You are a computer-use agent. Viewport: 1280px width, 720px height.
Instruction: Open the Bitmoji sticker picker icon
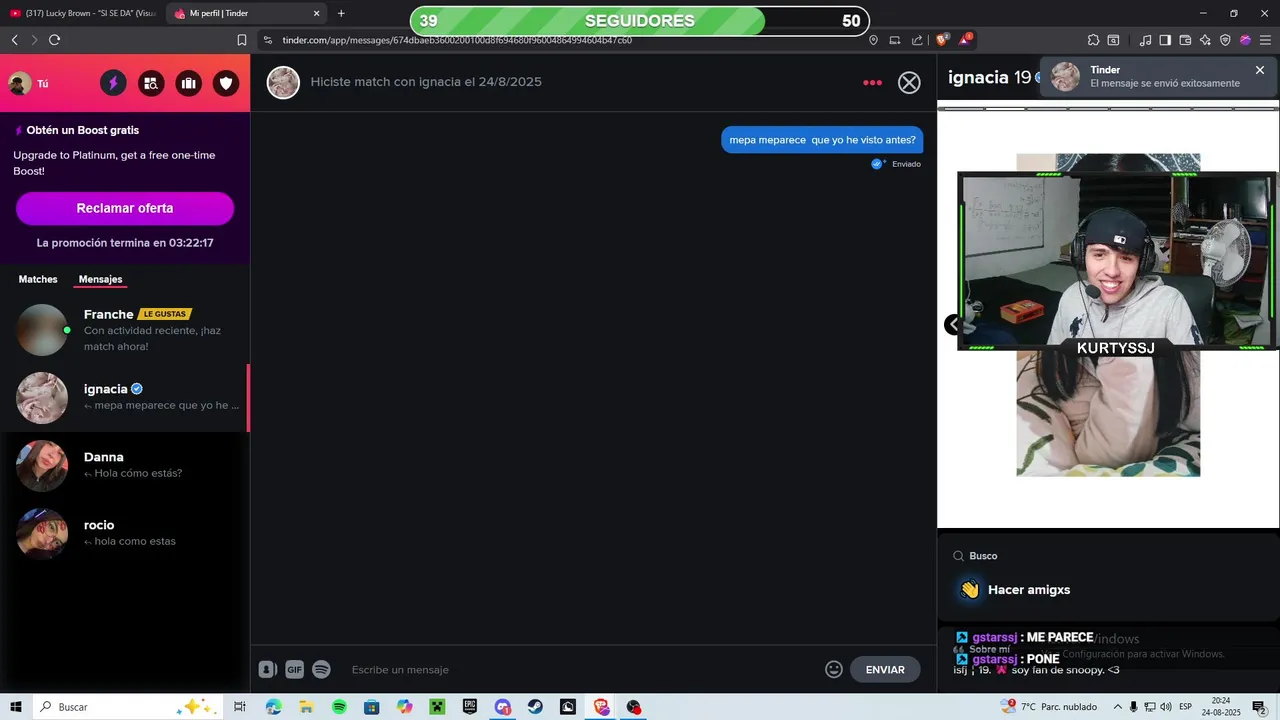(x=268, y=670)
